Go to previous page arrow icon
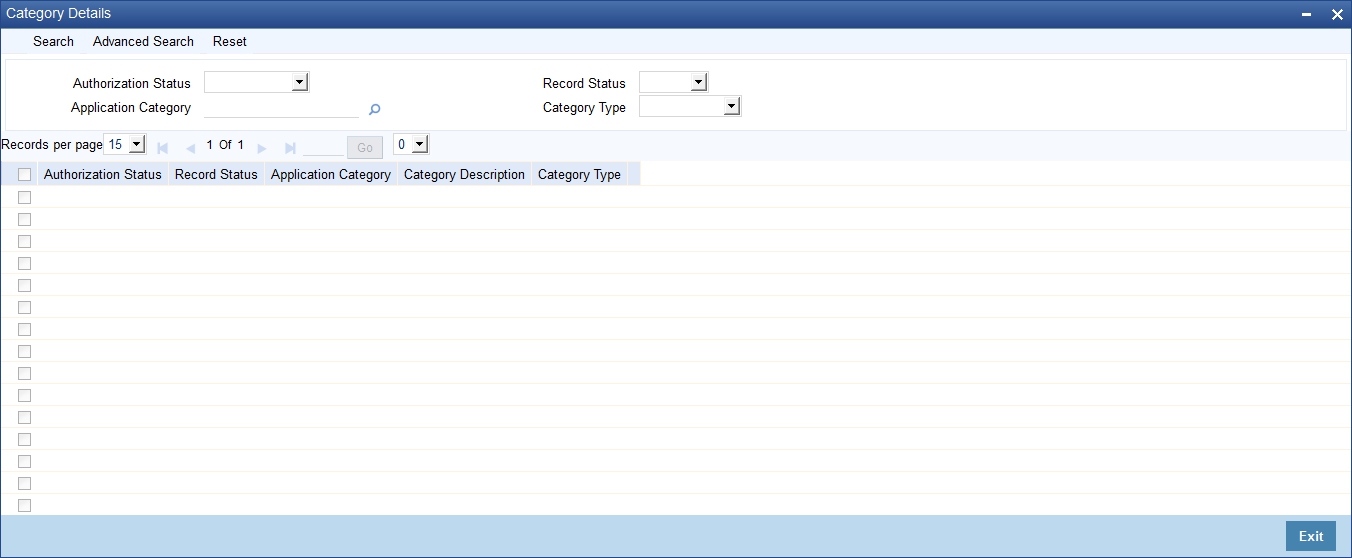 coord(190,148)
